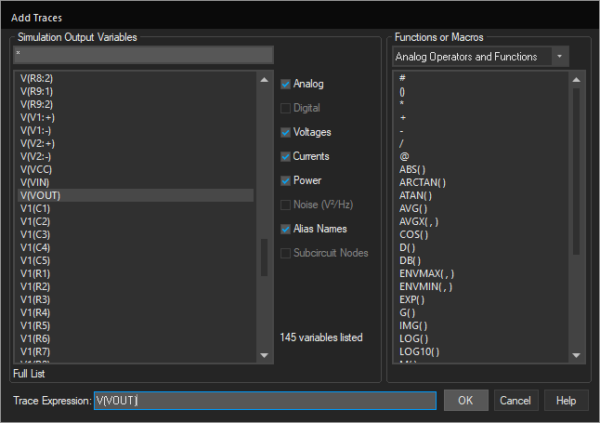
Task: Disable the Currents checkbox
Action: coord(285,157)
